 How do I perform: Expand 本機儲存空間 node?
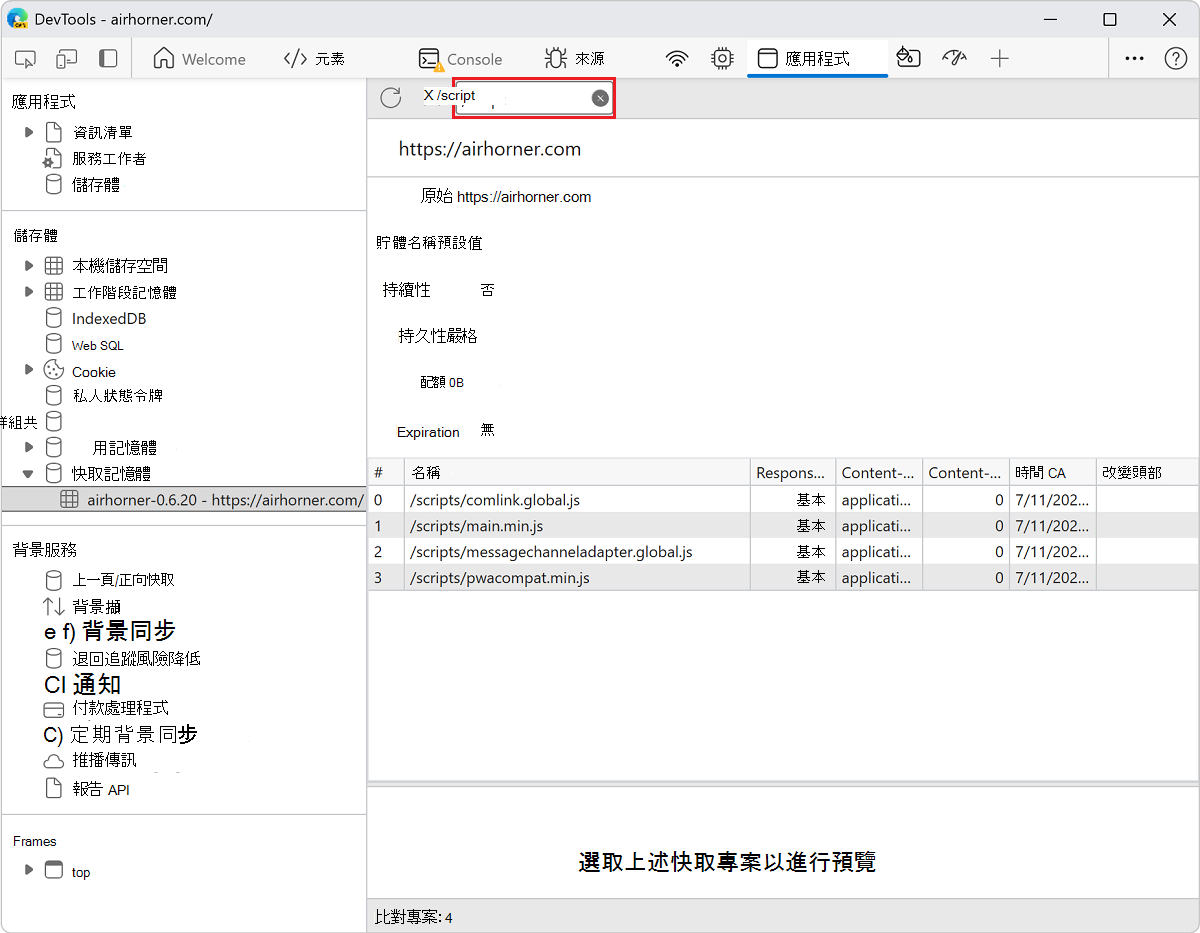(x=29, y=266)
